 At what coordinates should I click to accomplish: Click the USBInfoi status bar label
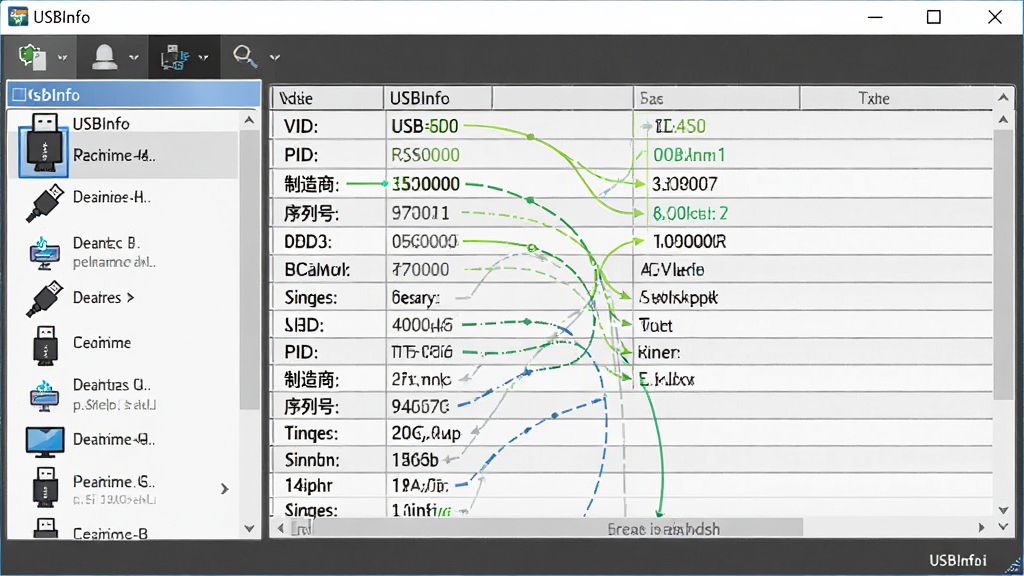click(957, 560)
